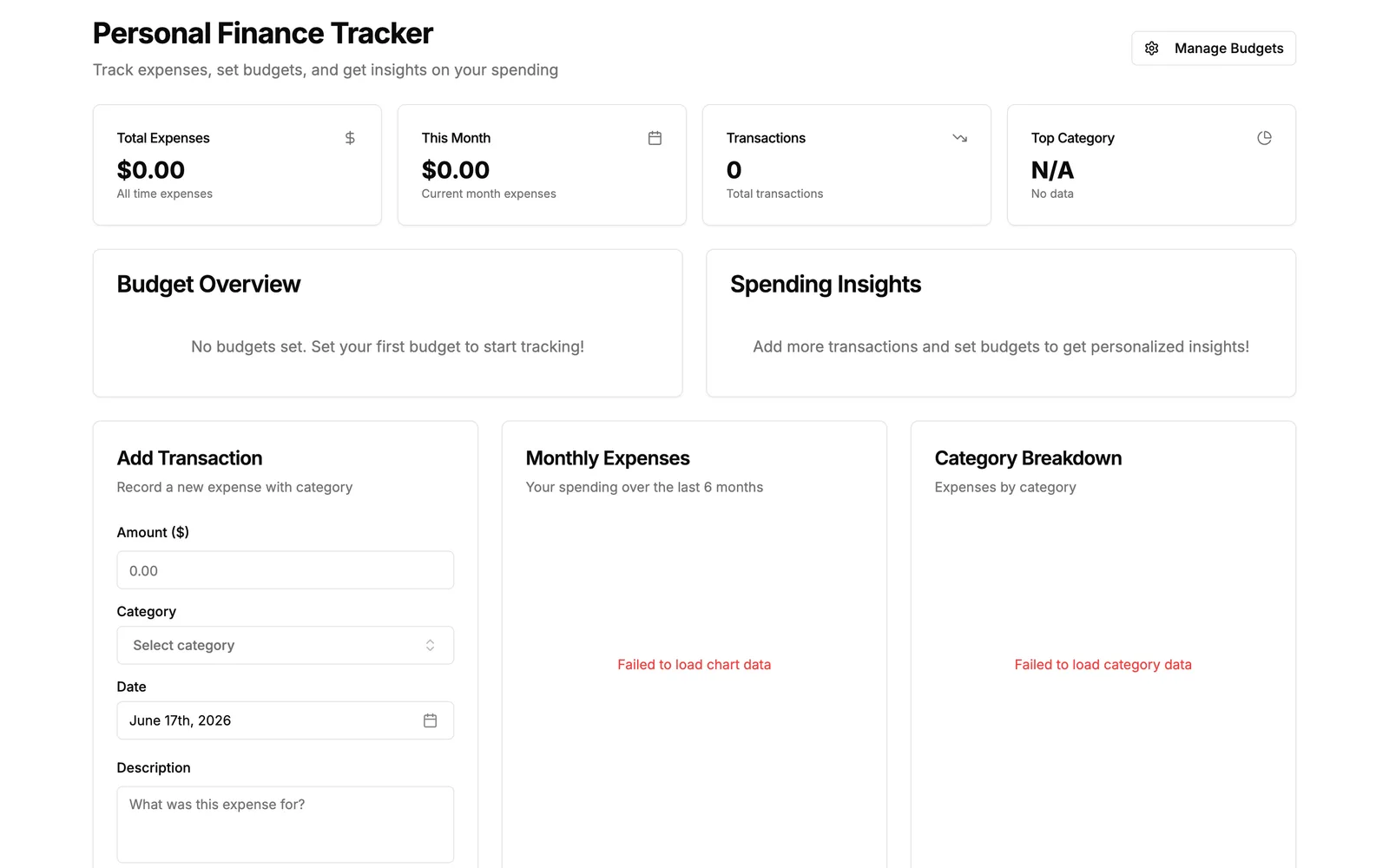Click the Amount ($) field label
The width and height of the screenshot is (1389, 868).
[153, 532]
